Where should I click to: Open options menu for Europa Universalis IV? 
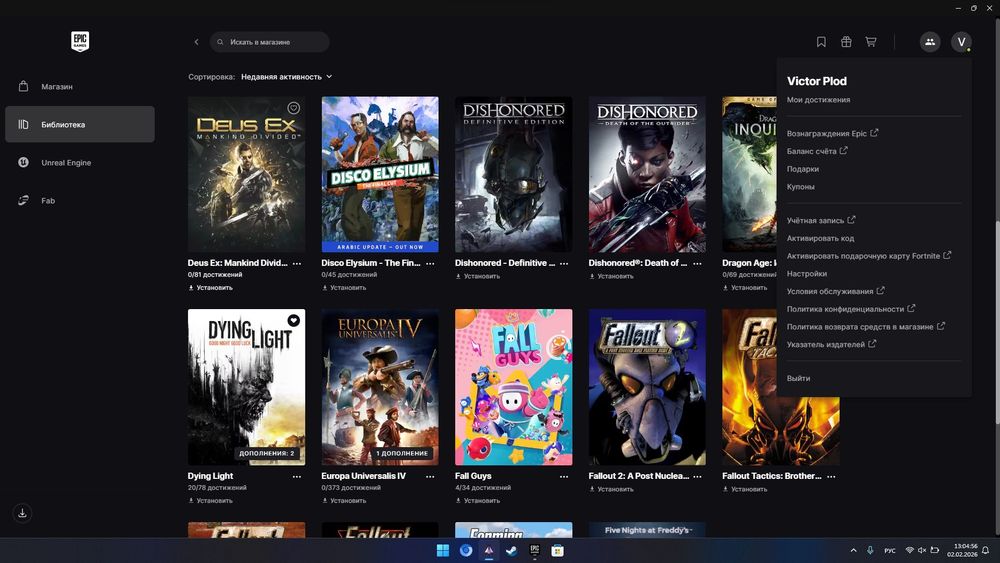click(430, 476)
